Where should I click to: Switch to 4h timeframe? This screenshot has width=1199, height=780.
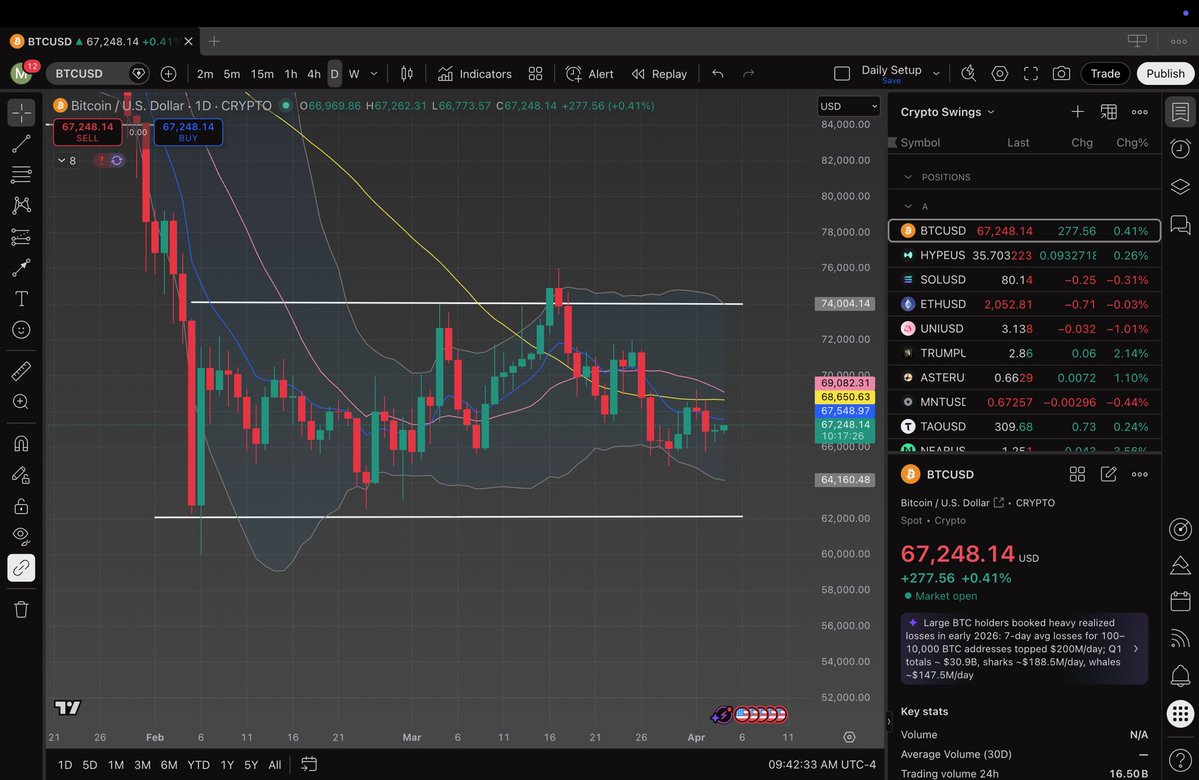click(314, 74)
